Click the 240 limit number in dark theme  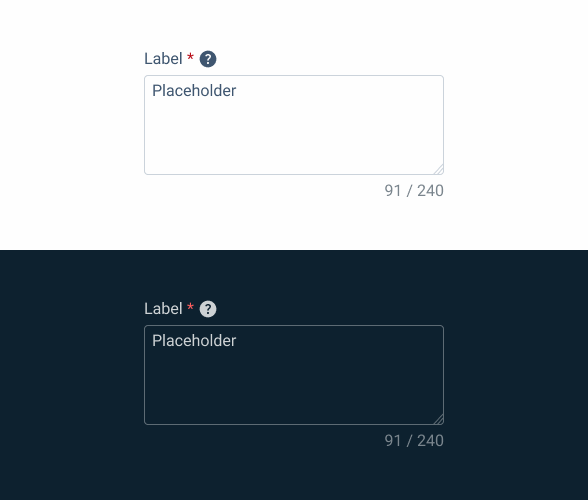coord(430,441)
